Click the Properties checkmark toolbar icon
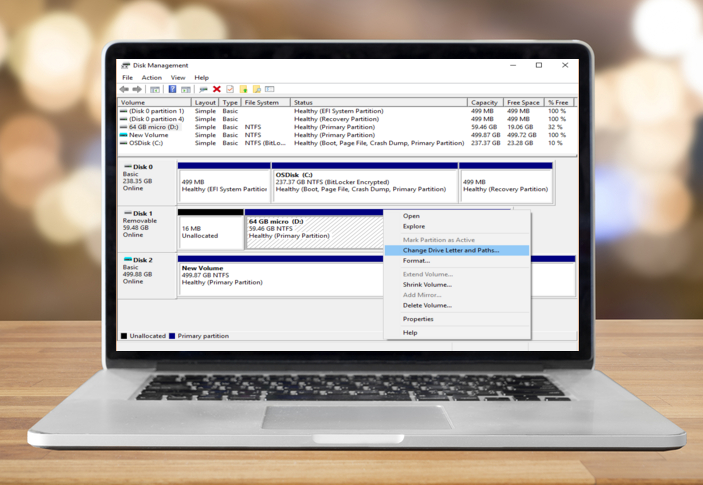The width and height of the screenshot is (703, 485). coord(230,89)
